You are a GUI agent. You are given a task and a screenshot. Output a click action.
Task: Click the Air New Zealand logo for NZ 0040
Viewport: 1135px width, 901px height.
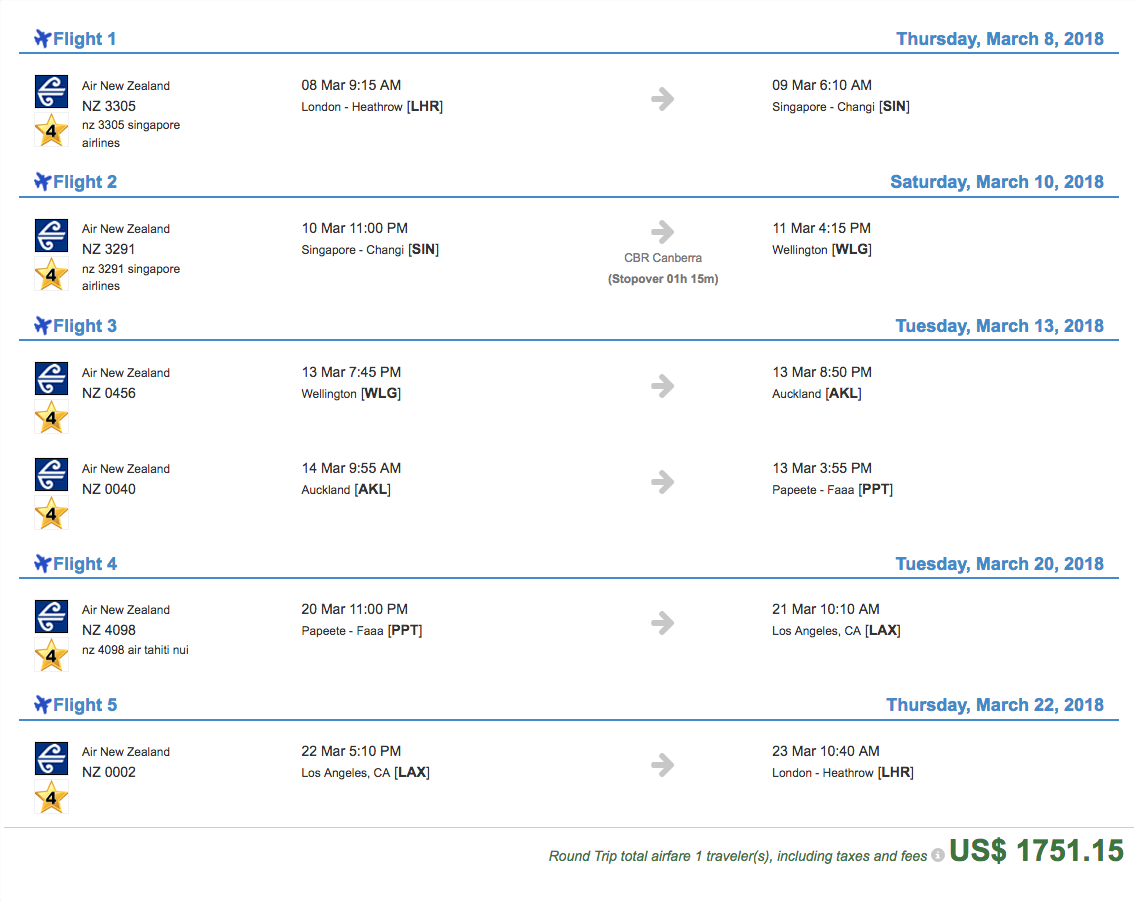coord(51,475)
